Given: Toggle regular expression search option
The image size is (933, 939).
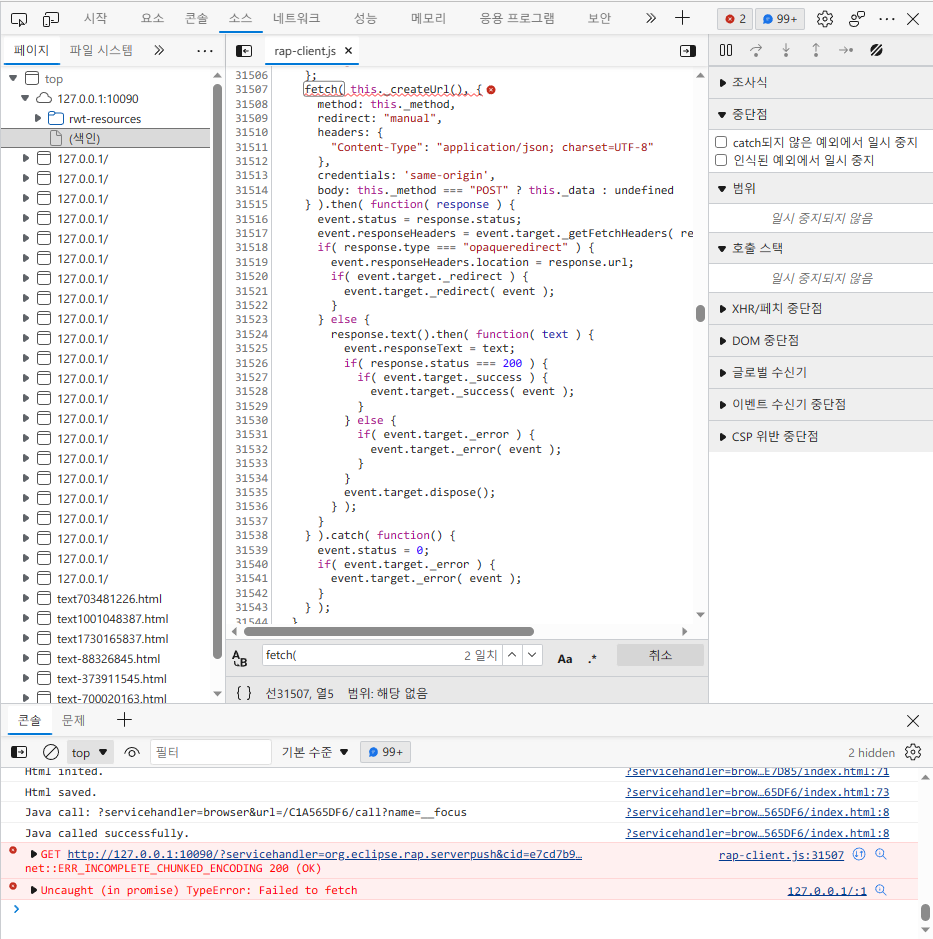Looking at the screenshot, I should (x=592, y=659).
